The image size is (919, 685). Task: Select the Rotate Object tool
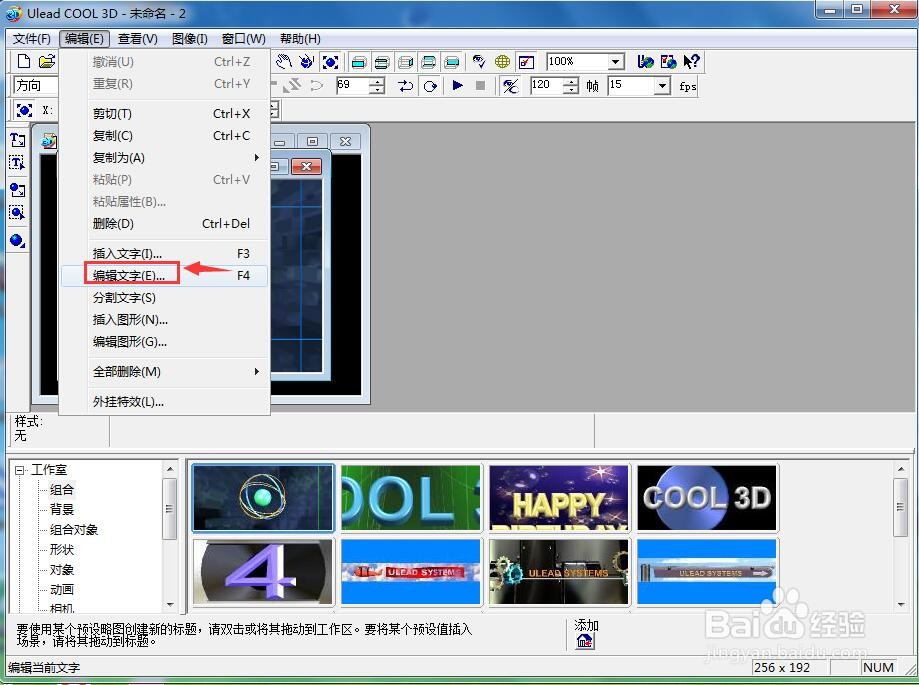307,61
